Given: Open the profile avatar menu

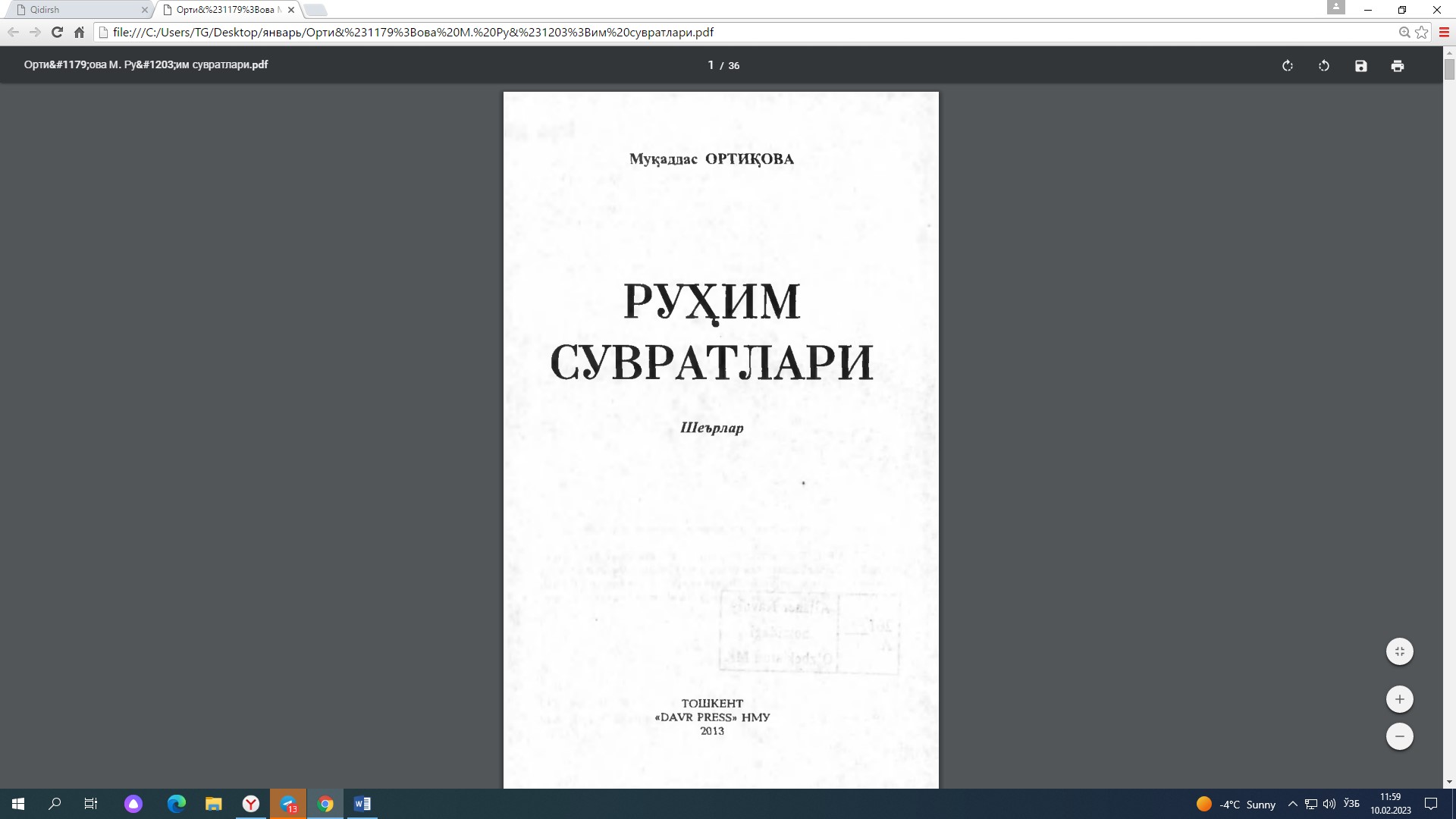Looking at the screenshot, I should pyautogui.click(x=1336, y=8).
